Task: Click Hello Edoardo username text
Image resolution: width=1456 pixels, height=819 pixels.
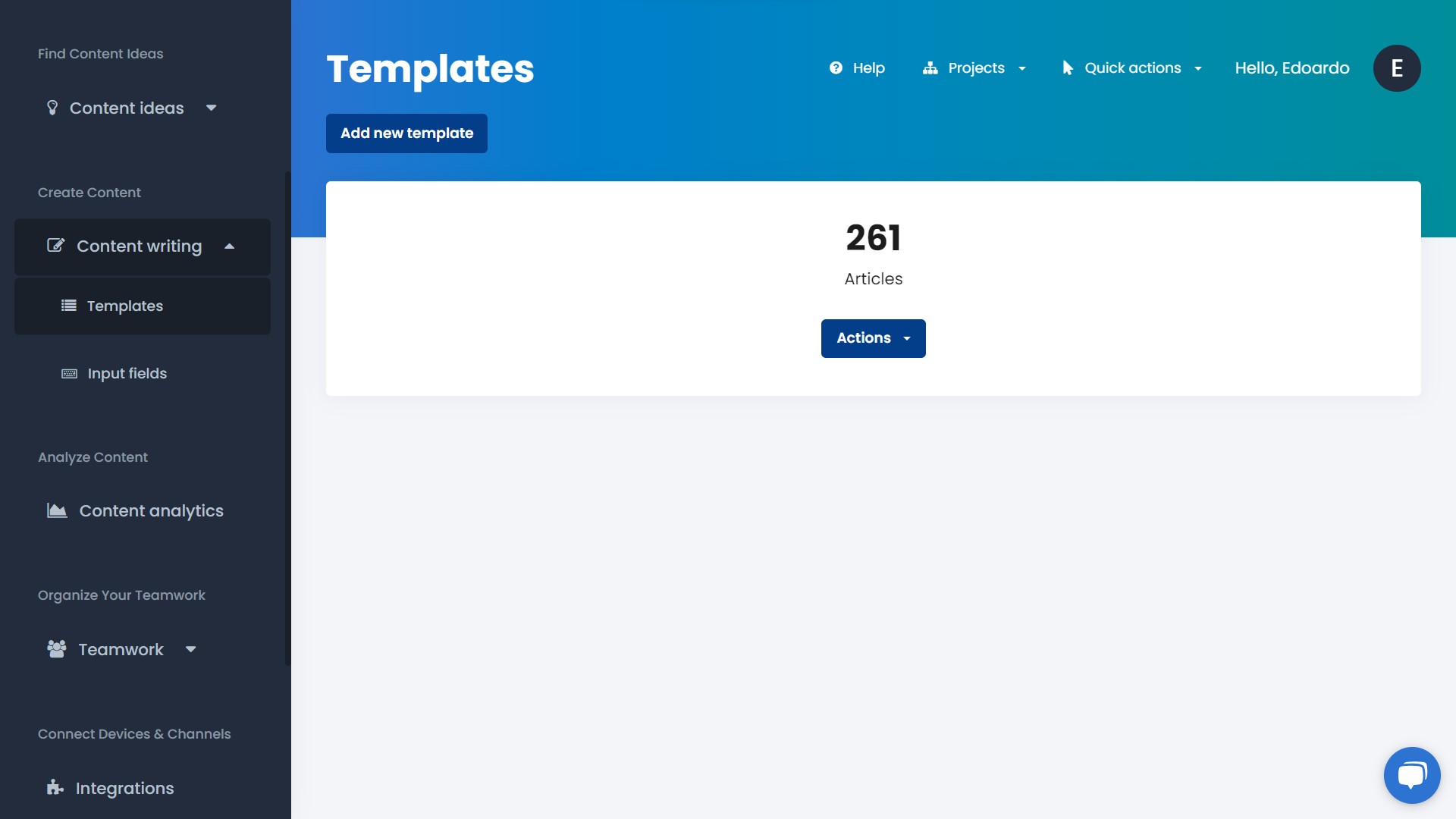Action: point(1292,68)
